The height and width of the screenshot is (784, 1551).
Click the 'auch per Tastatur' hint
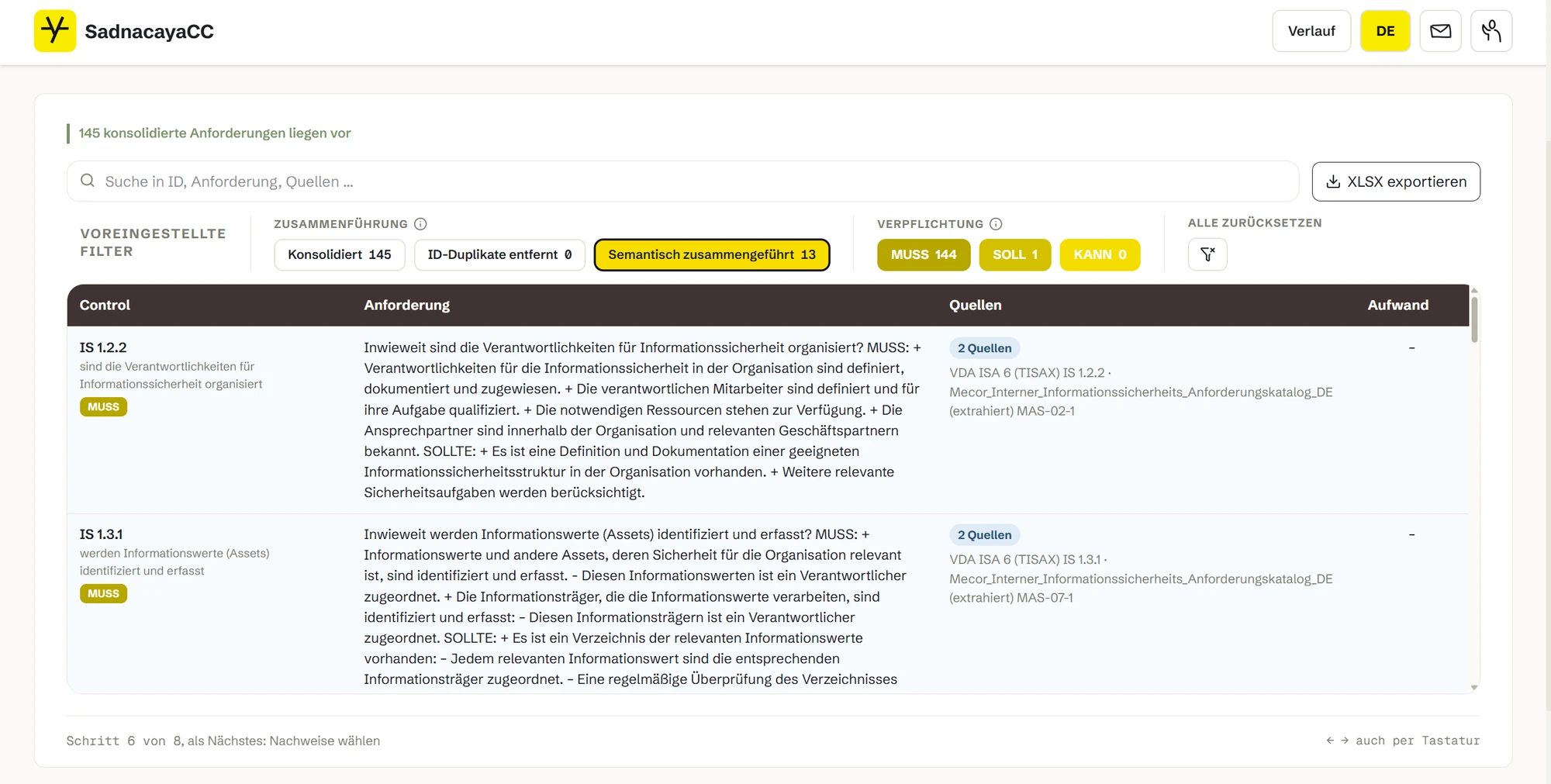[1418, 741]
